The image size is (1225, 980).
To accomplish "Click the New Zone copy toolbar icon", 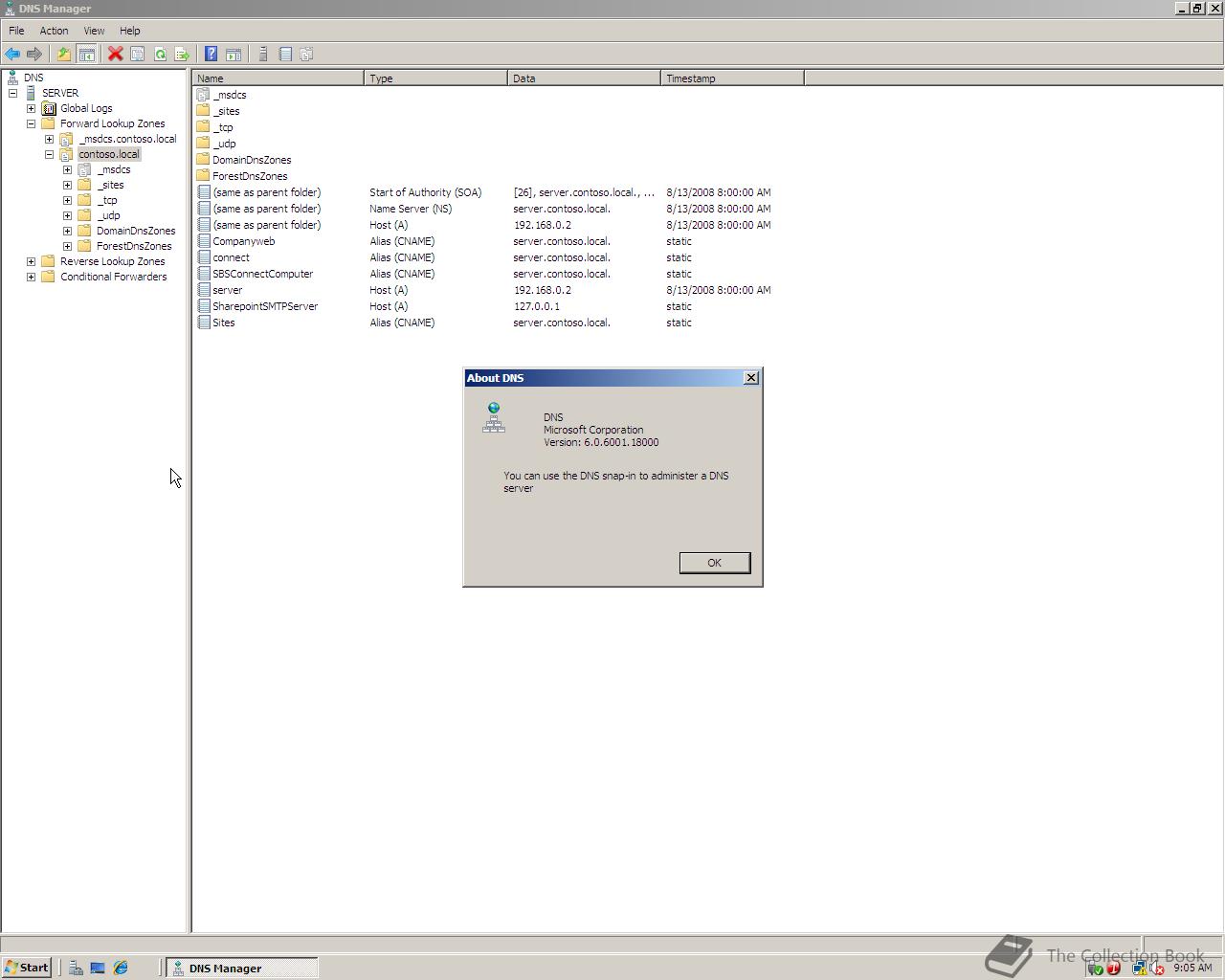I will (x=307, y=55).
